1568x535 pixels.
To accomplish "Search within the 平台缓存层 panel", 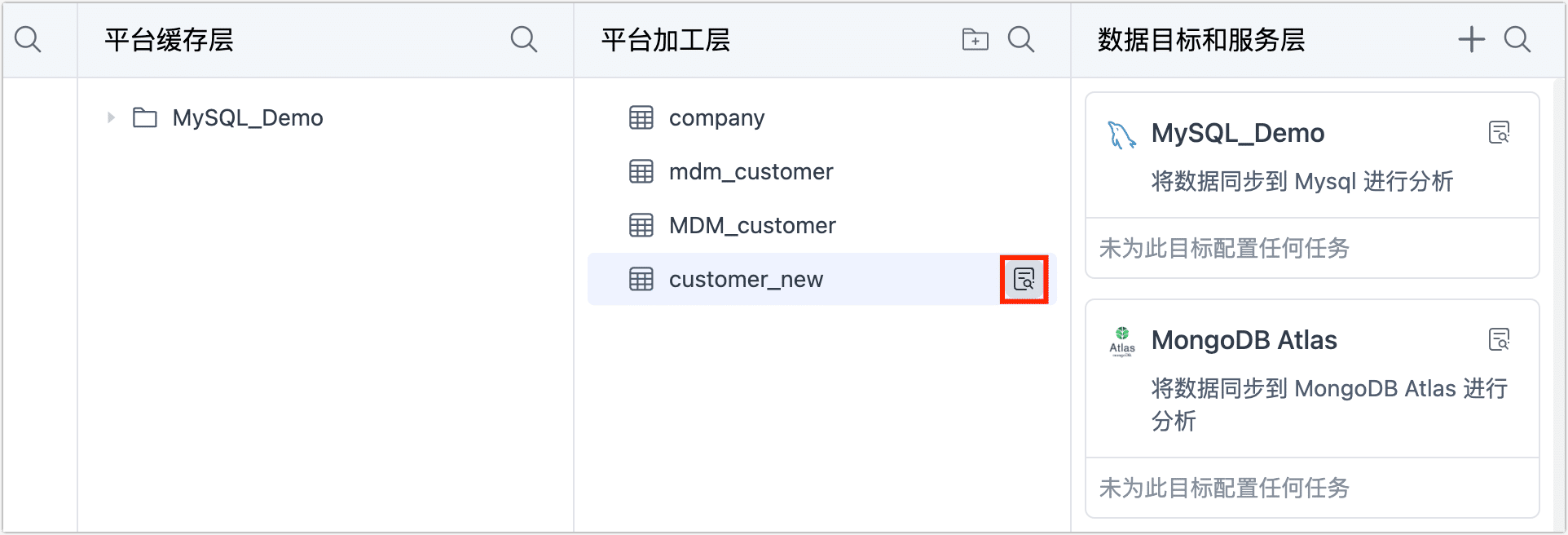I will 523,39.
